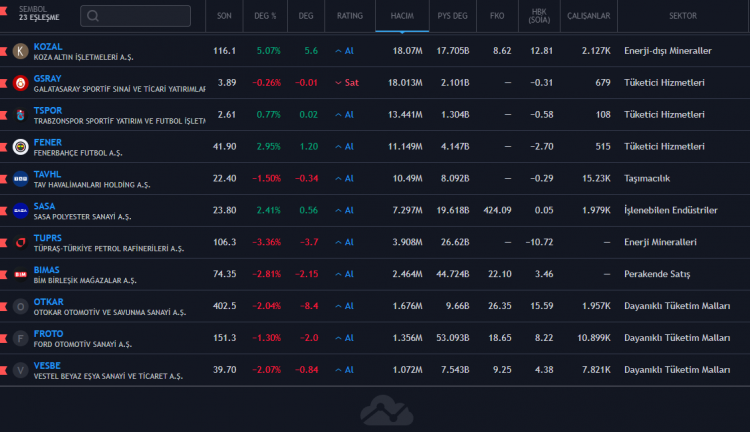
Task: Click the Trabzonspor TSPOR logo icon
Action: (x=20, y=115)
